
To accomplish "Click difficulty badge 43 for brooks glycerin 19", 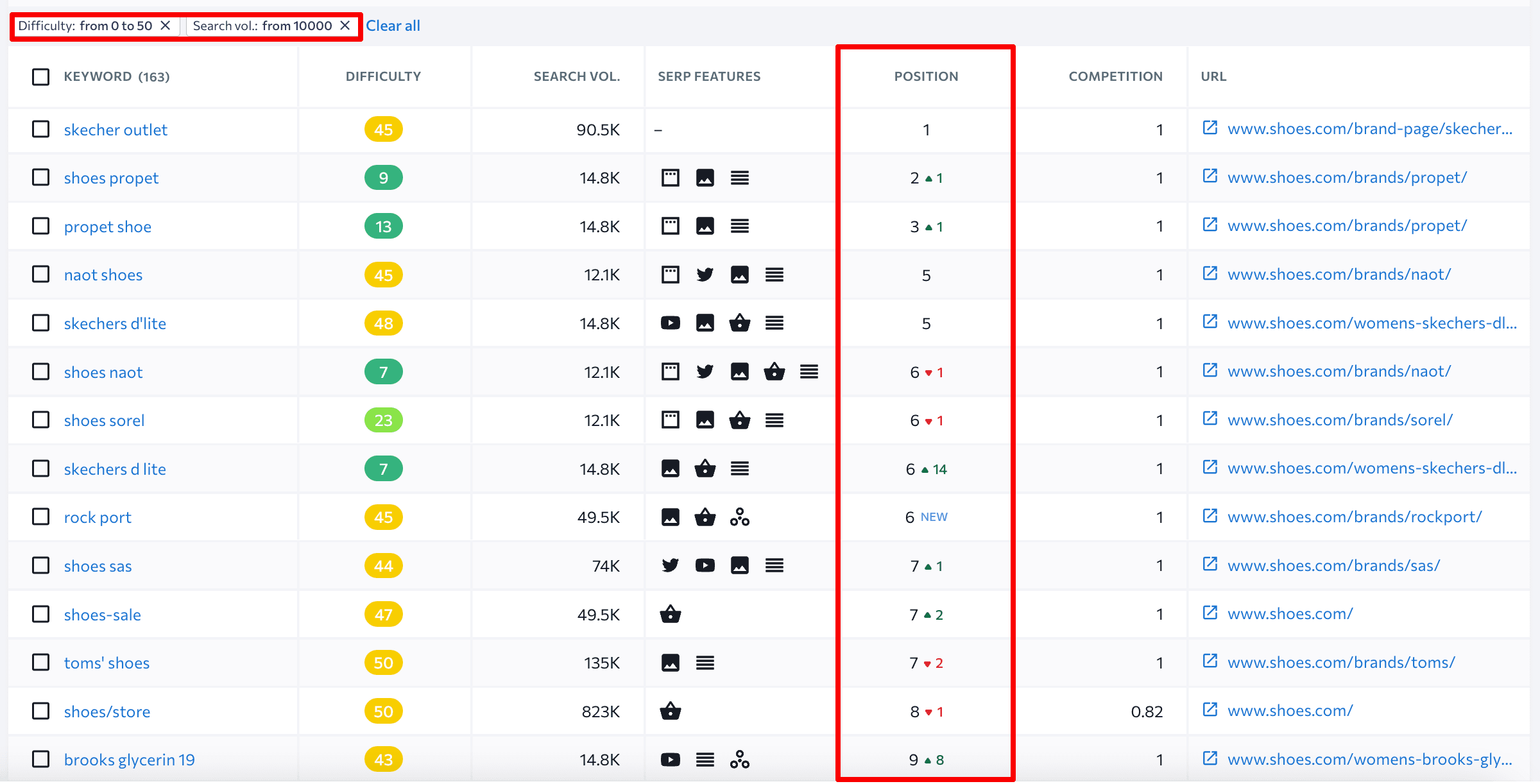I will coord(384,760).
